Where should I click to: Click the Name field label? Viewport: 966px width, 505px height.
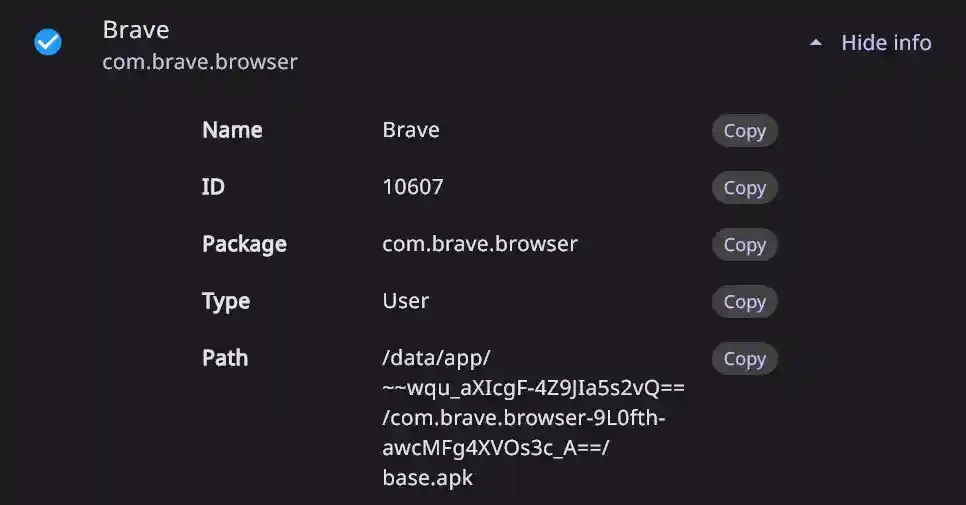pos(232,130)
